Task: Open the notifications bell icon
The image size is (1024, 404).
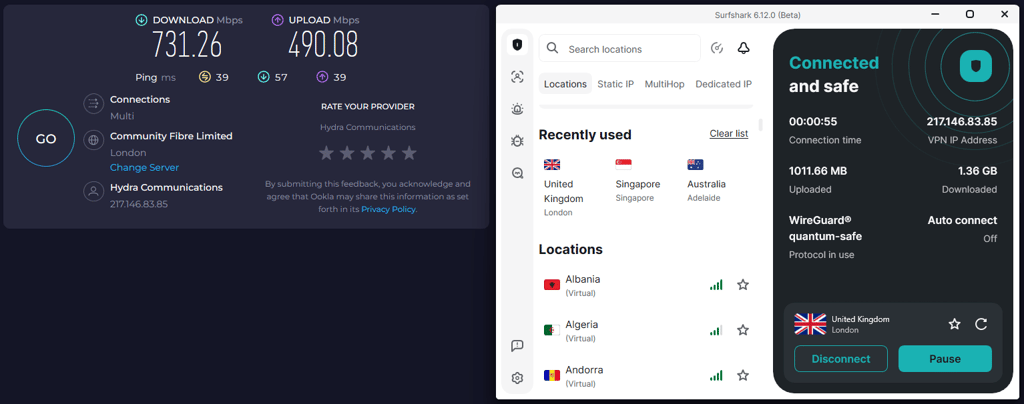Action: point(743,48)
